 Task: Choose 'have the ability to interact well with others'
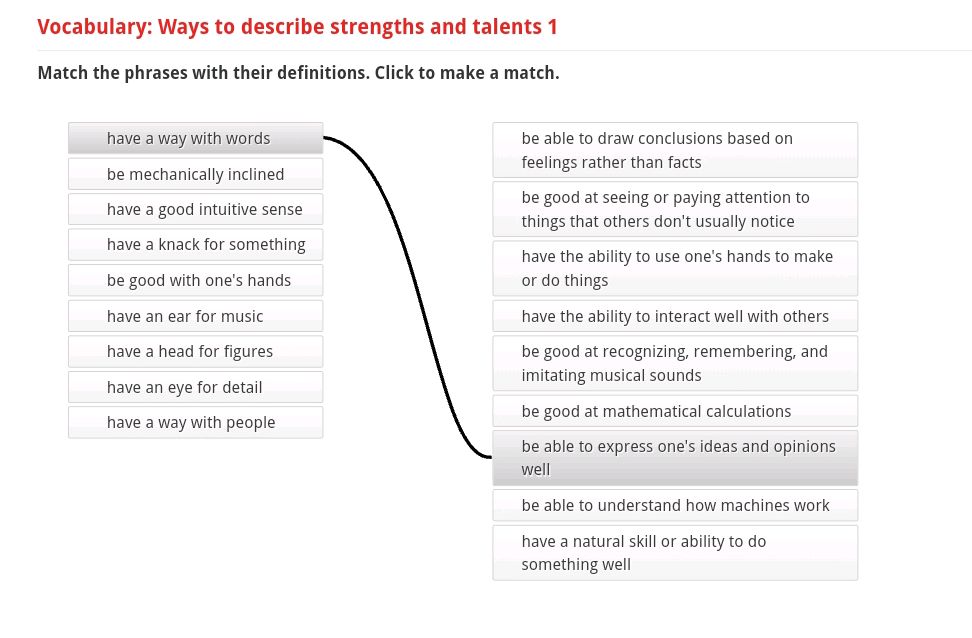pos(675,316)
